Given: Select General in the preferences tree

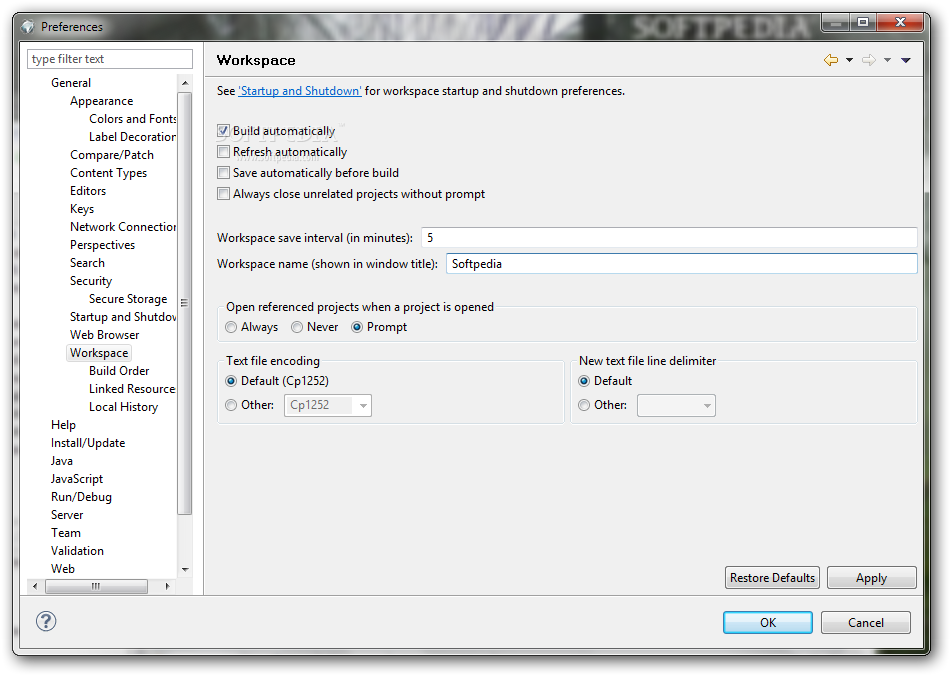Looking at the screenshot, I should [71, 83].
